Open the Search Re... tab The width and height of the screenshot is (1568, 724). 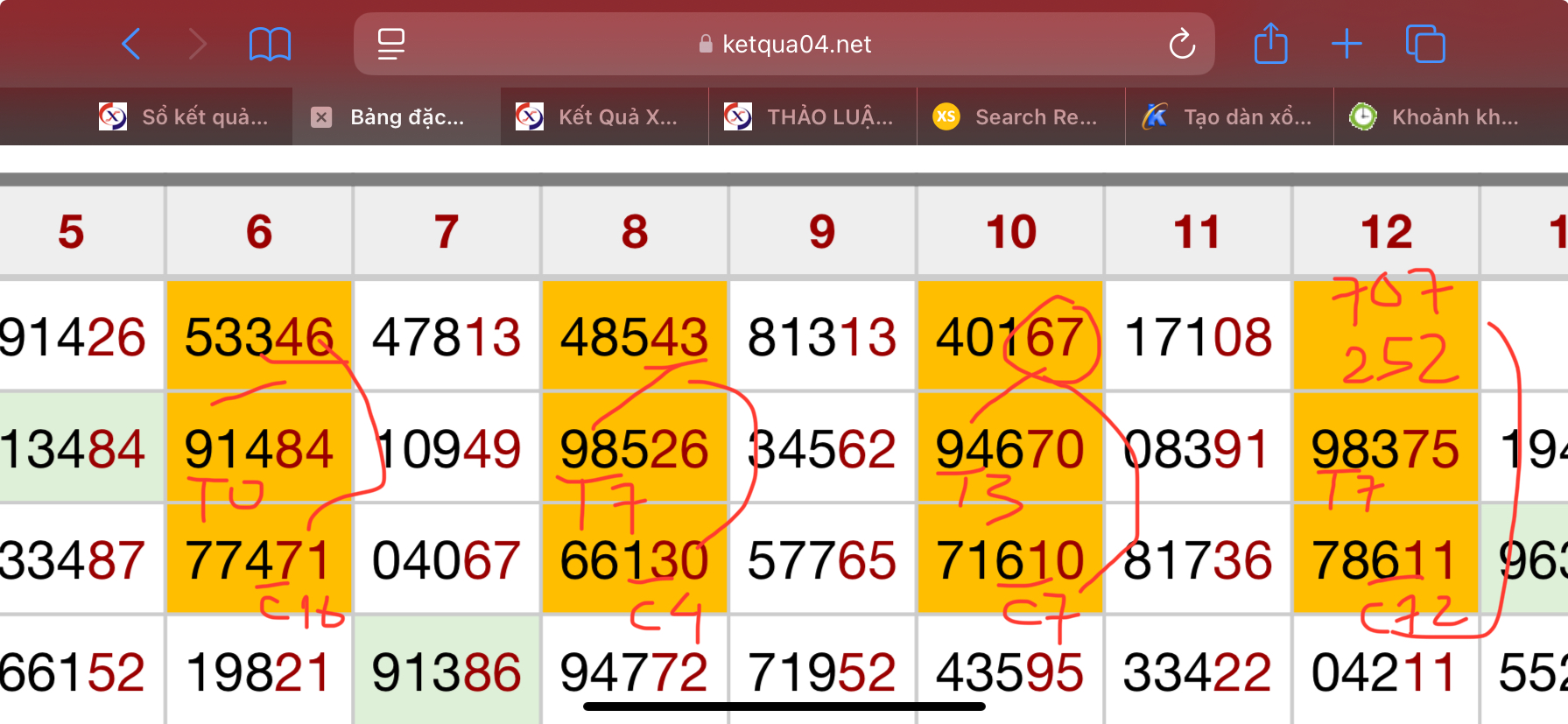[x=1021, y=117]
